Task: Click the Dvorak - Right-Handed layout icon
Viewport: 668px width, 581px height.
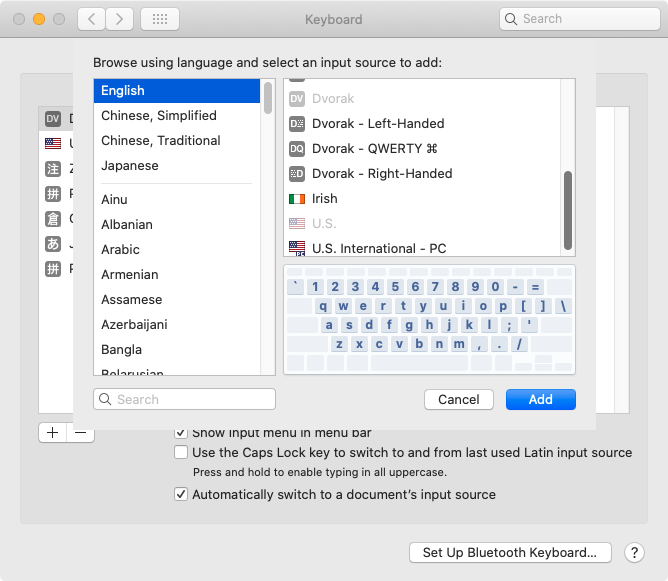Action: coord(296,174)
